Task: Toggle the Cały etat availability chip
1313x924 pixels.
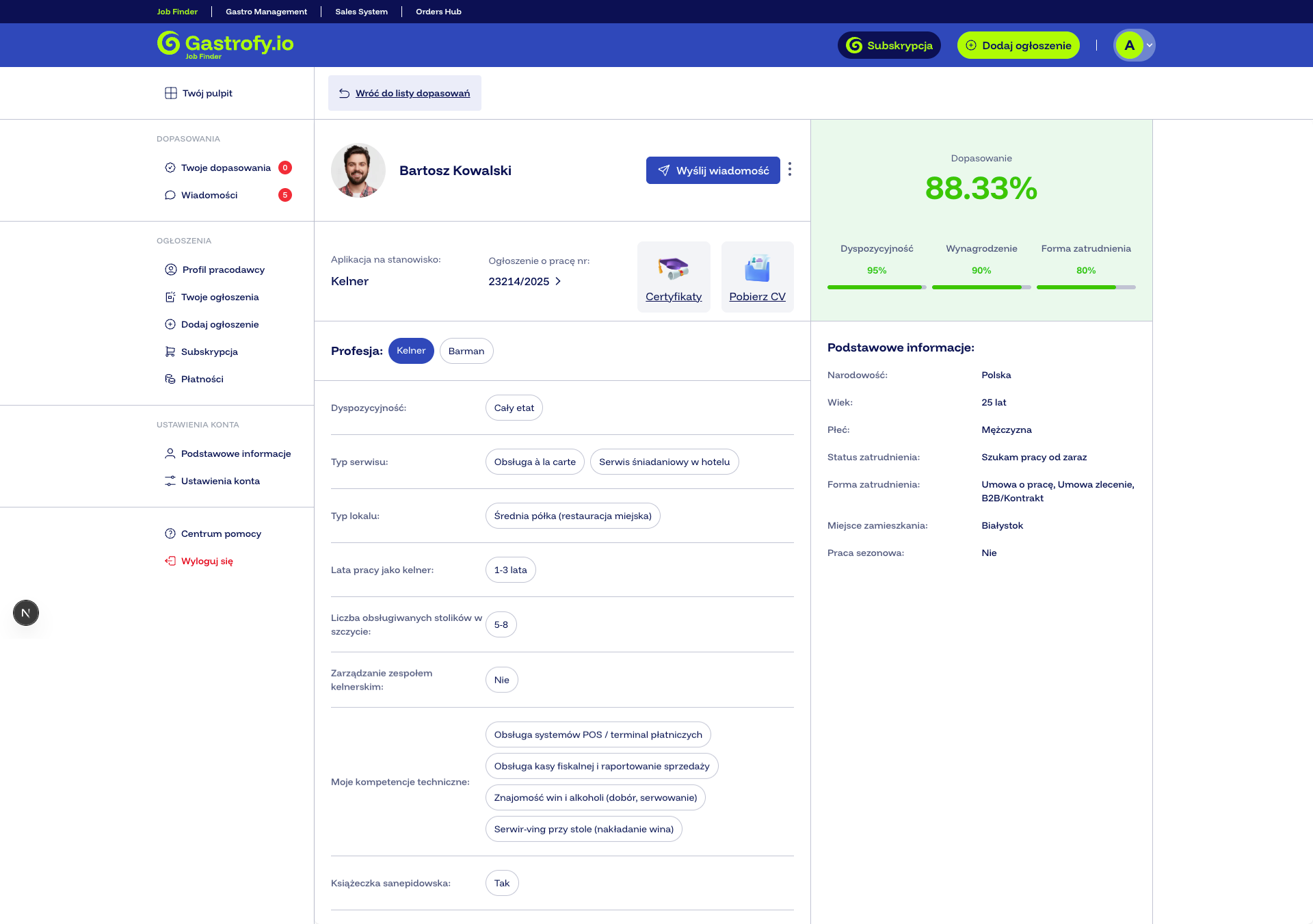Action: click(x=514, y=408)
